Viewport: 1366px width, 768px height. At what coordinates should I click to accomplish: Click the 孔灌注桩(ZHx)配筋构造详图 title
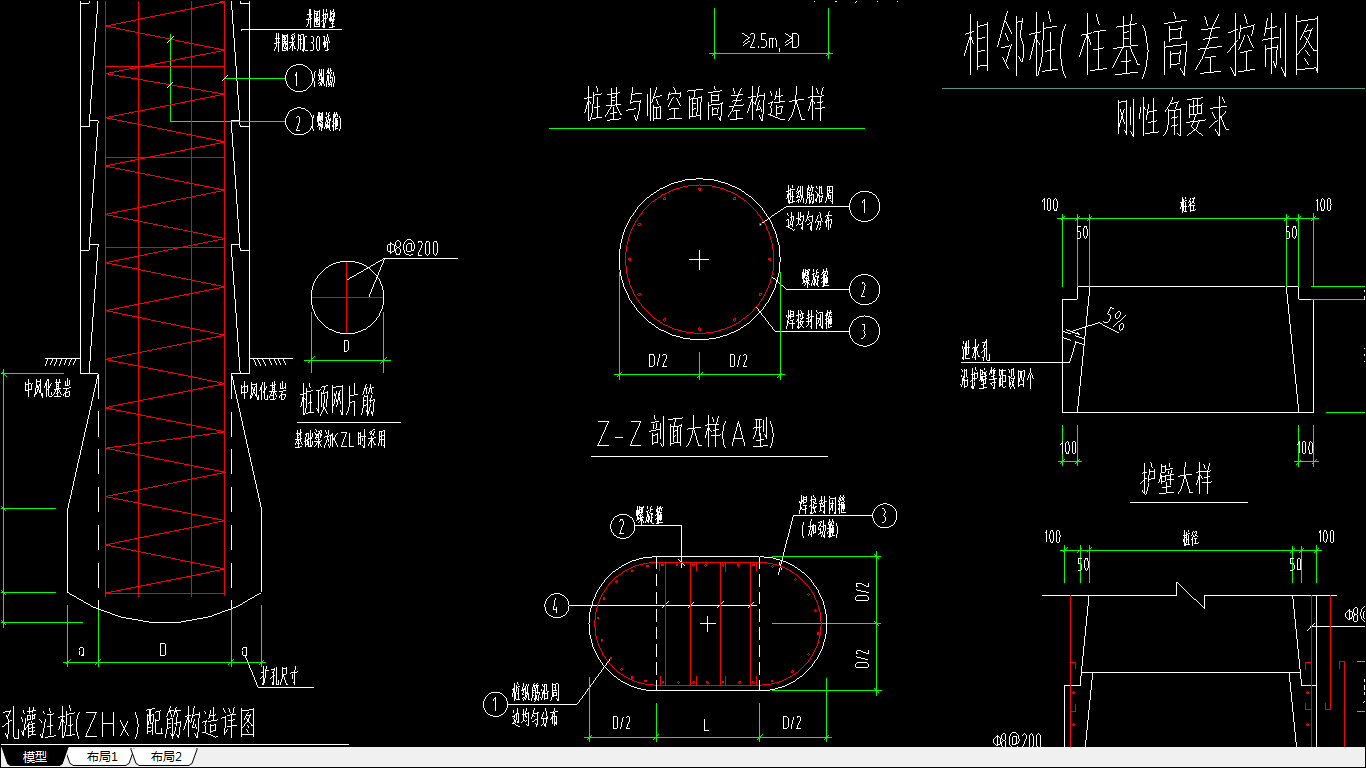[x=129, y=722]
